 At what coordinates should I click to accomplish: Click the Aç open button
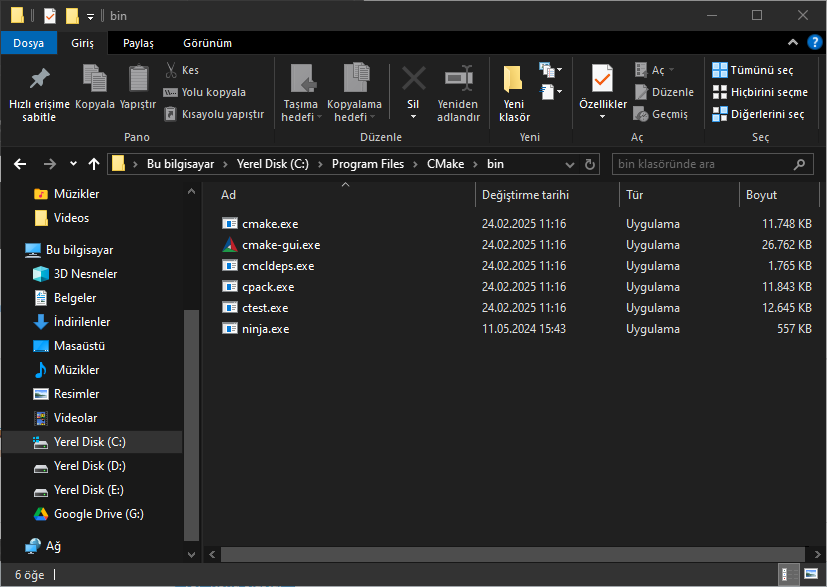(654, 70)
